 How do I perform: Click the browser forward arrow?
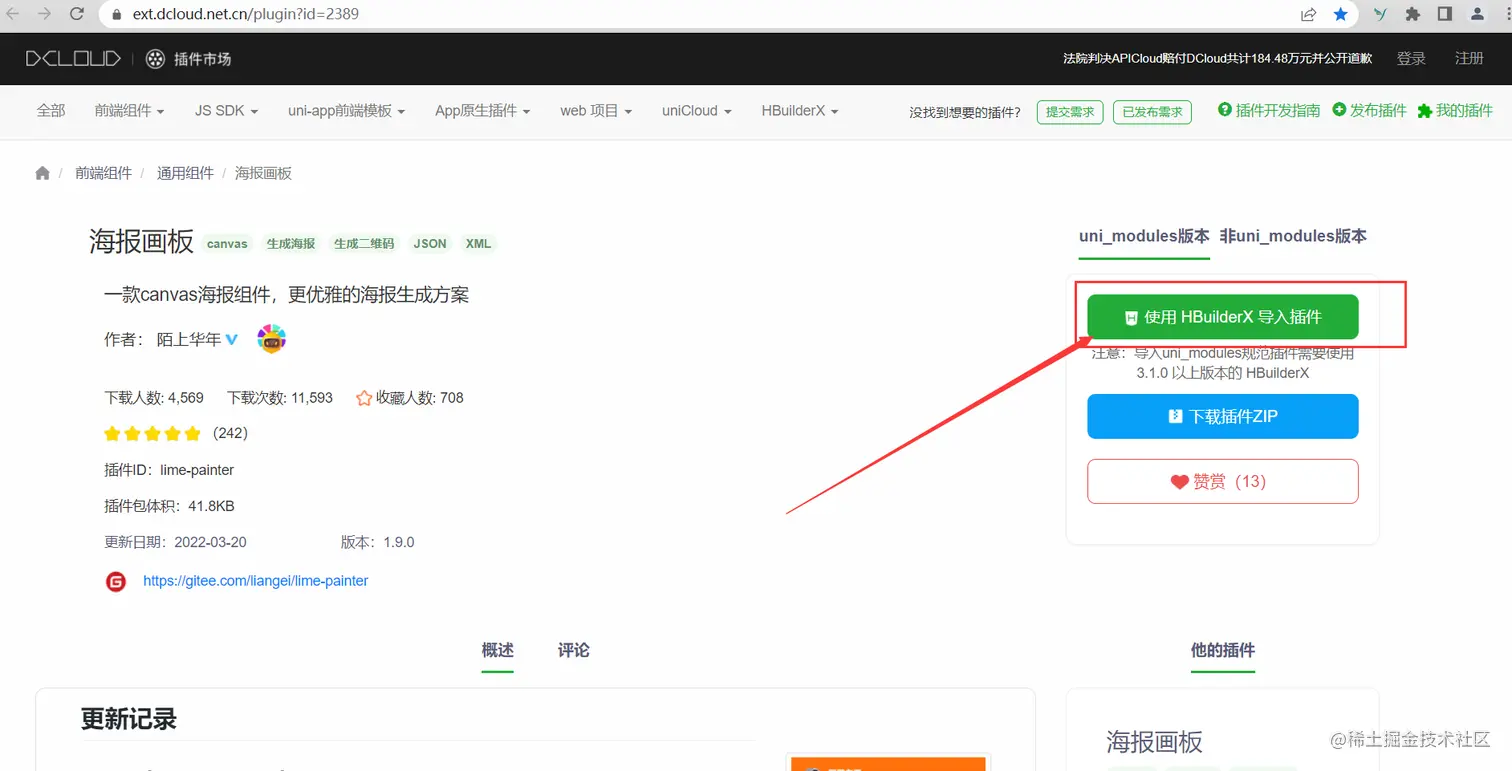click(x=44, y=14)
